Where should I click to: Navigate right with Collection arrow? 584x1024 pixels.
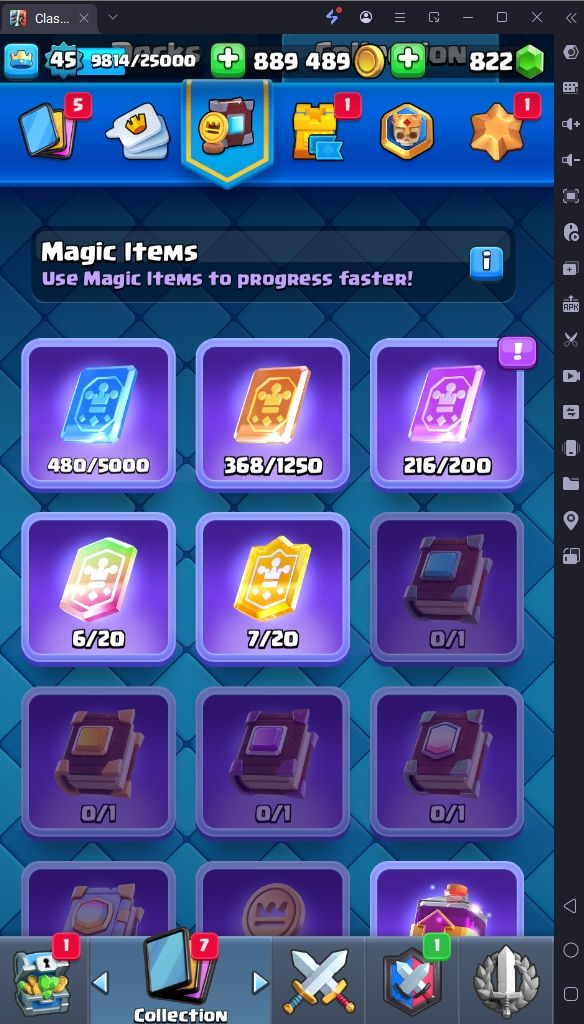(260, 982)
